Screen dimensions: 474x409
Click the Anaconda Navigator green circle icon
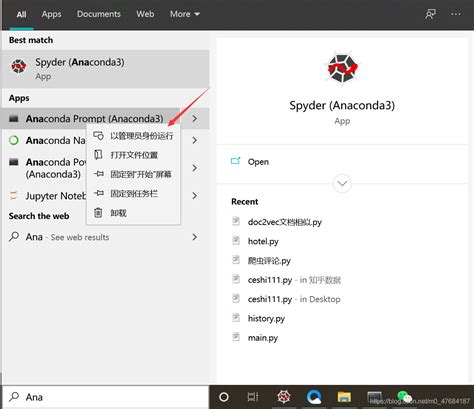coord(14,140)
